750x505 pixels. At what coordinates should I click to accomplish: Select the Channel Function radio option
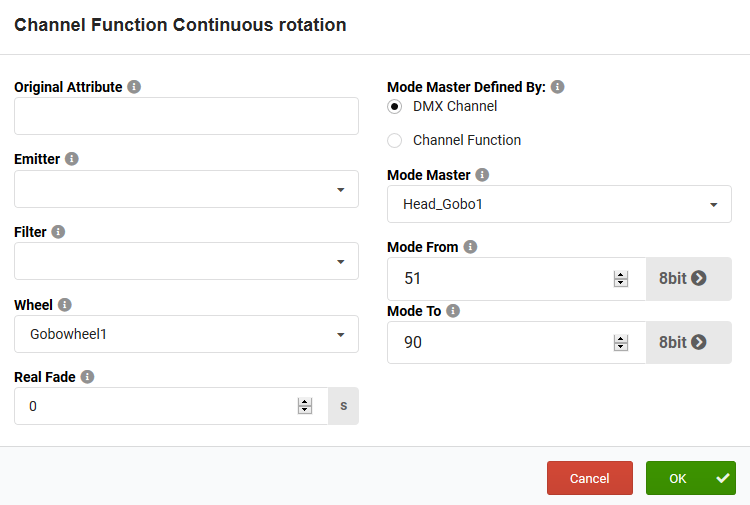click(x=395, y=140)
